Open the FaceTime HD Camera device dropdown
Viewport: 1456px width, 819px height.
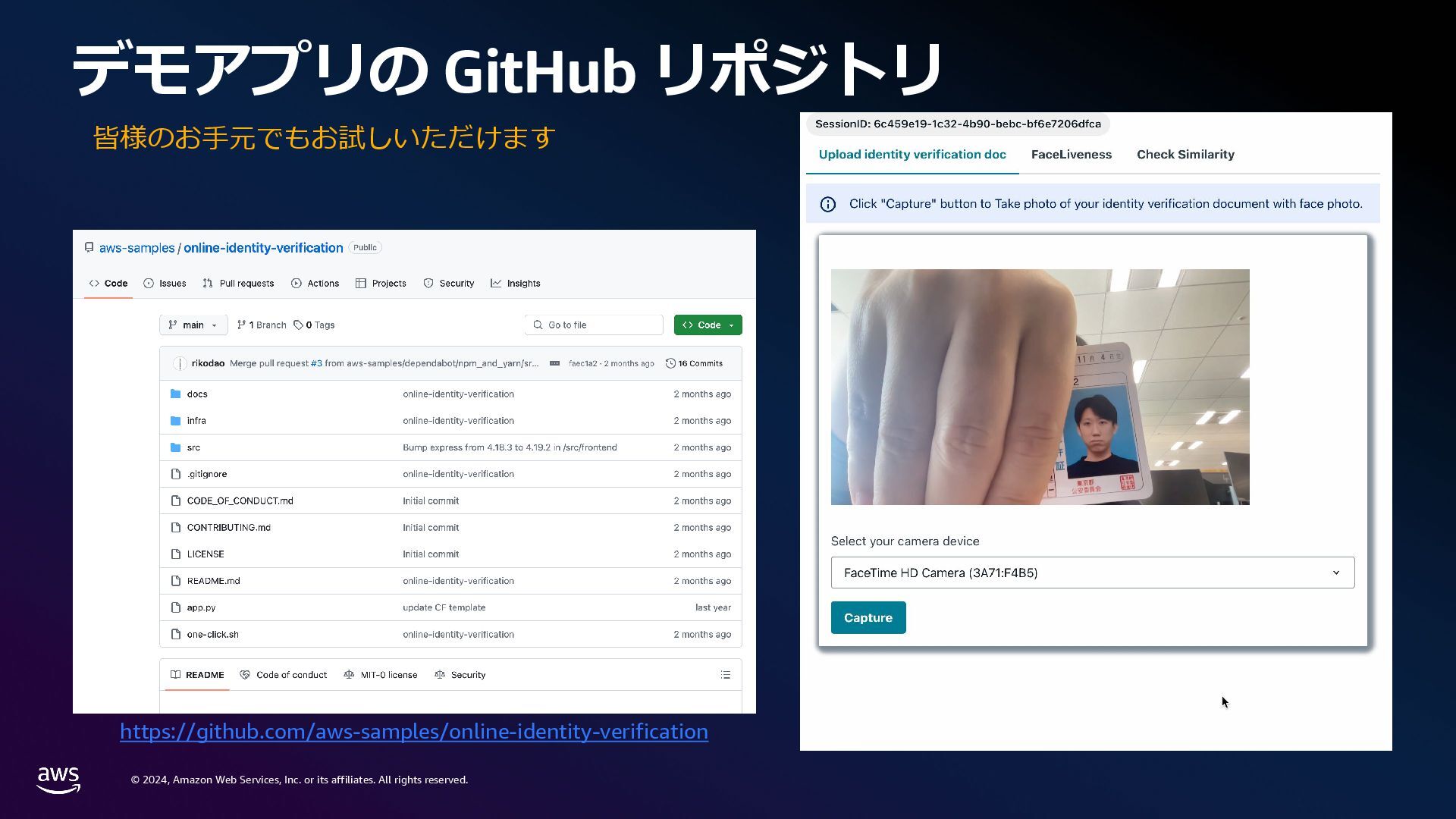(1093, 573)
